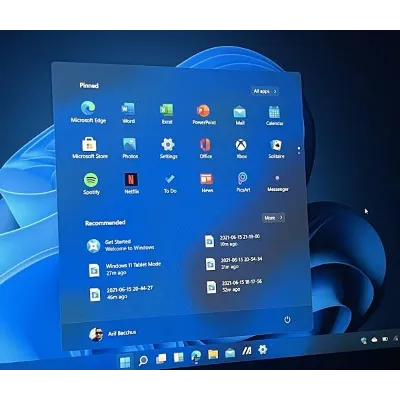Start the Solitaire game
400x400 pixels.
coord(277,149)
